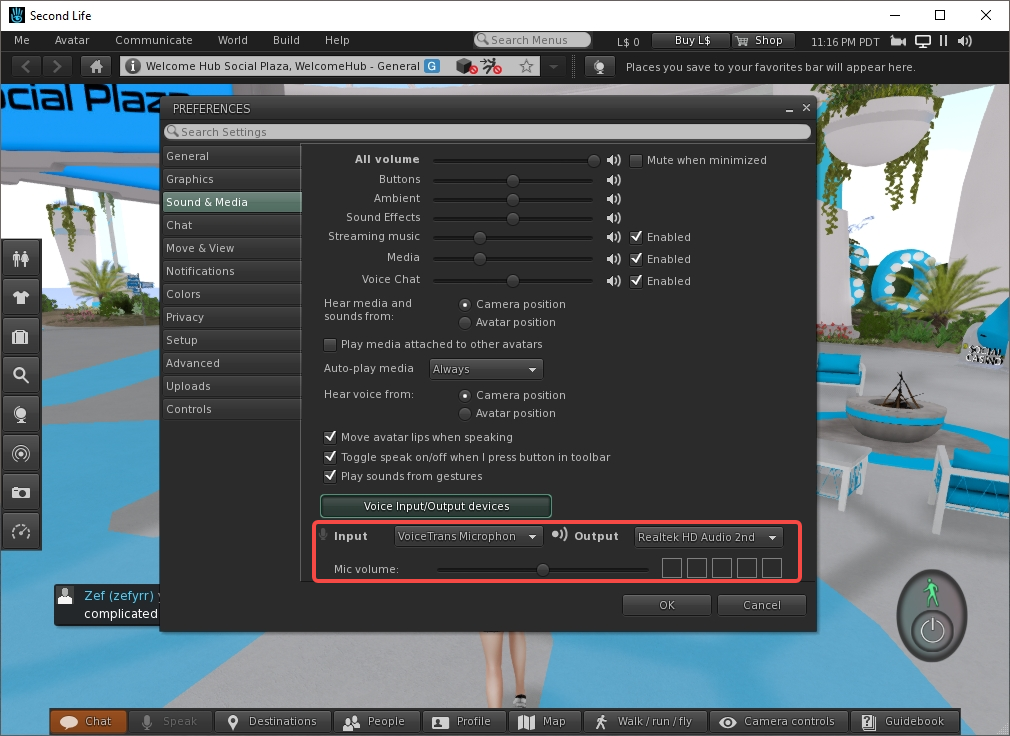Open the Output device Realtek dropdown
The image size is (1010, 736).
click(x=708, y=536)
